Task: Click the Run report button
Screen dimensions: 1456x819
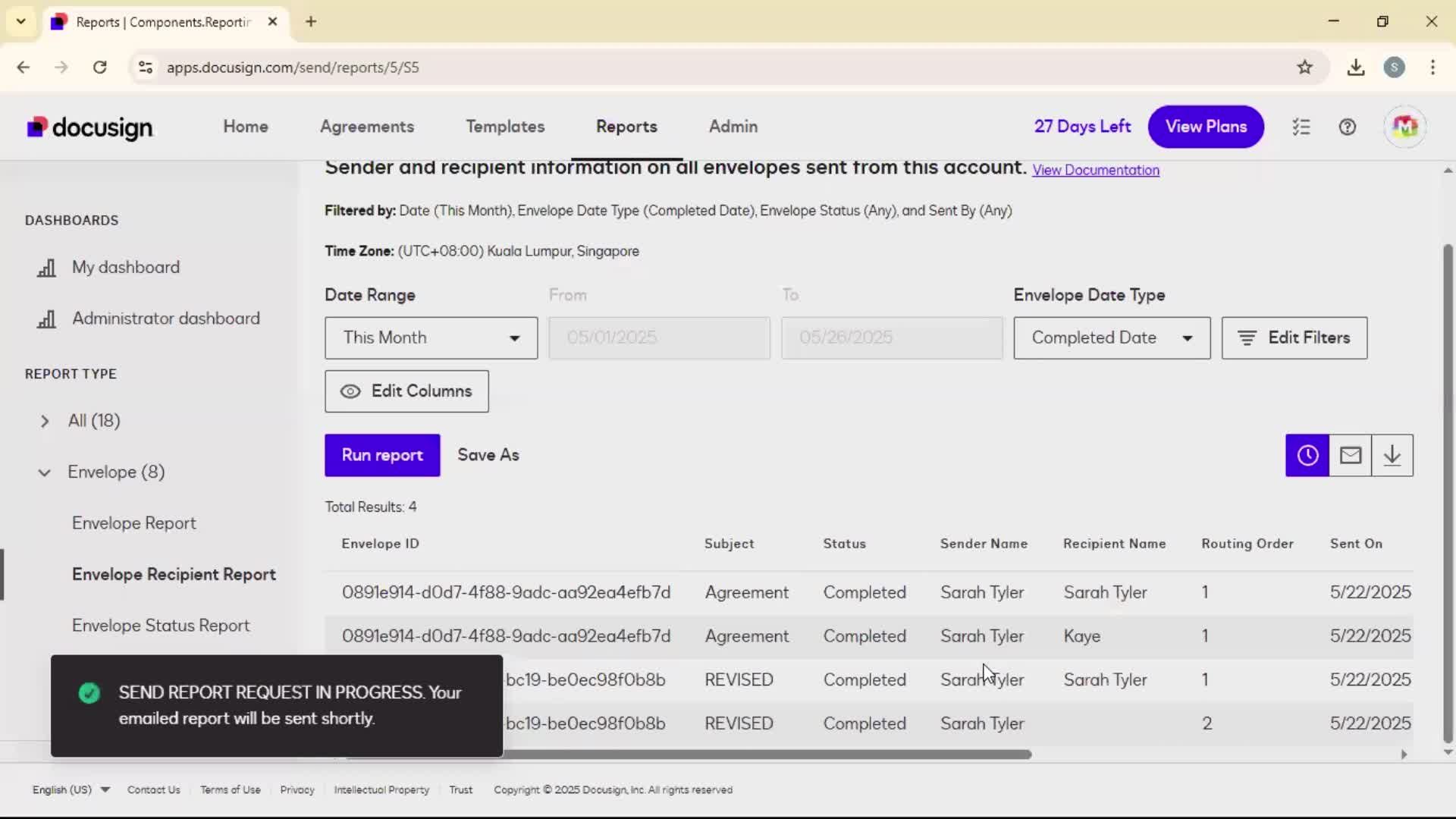Action: click(x=382, y=455)
